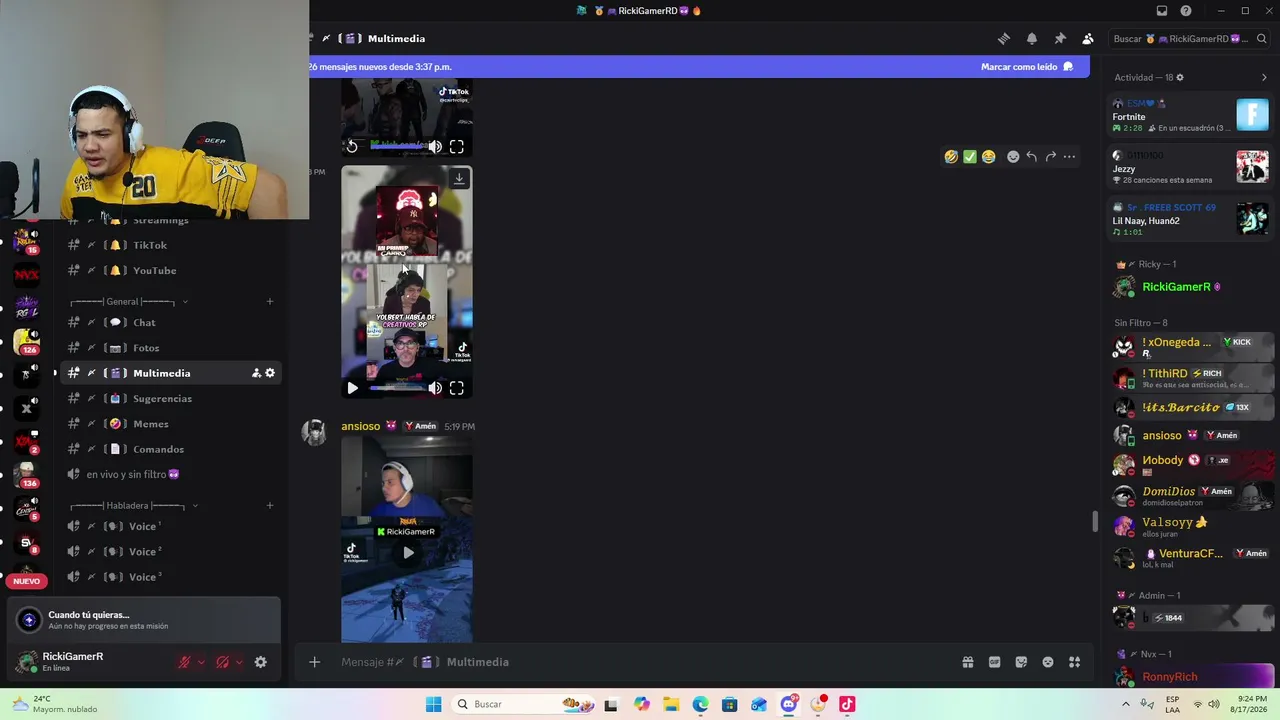
Task: Open microphone input options arrow
Action: coord(201,662)
